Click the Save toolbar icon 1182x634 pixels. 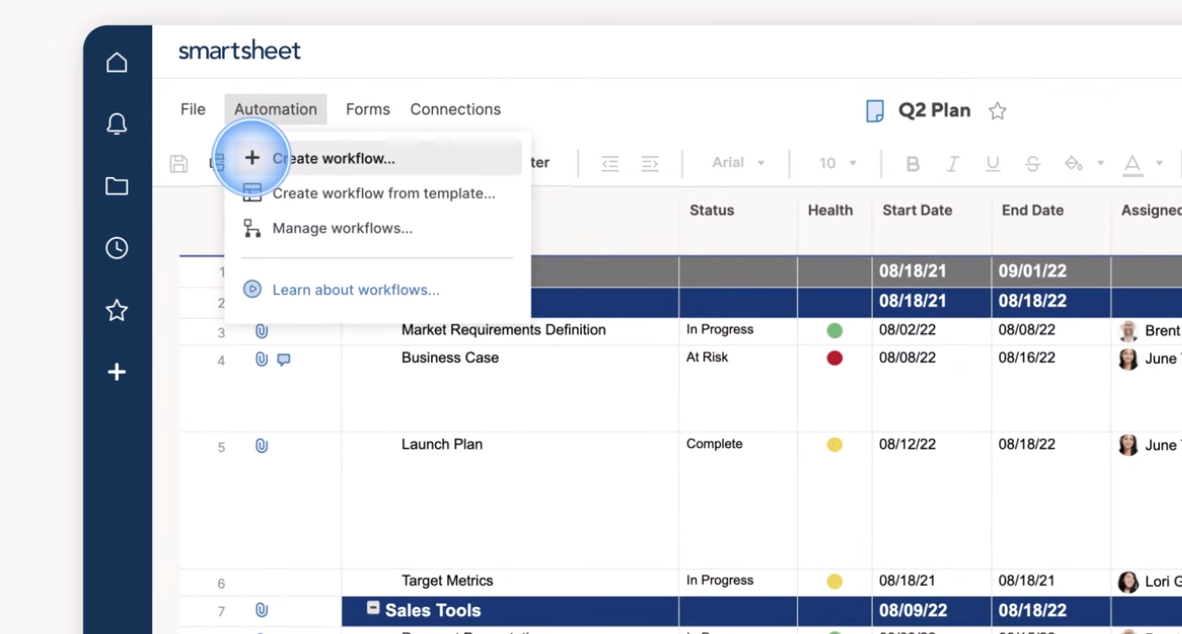click(179, 163)
